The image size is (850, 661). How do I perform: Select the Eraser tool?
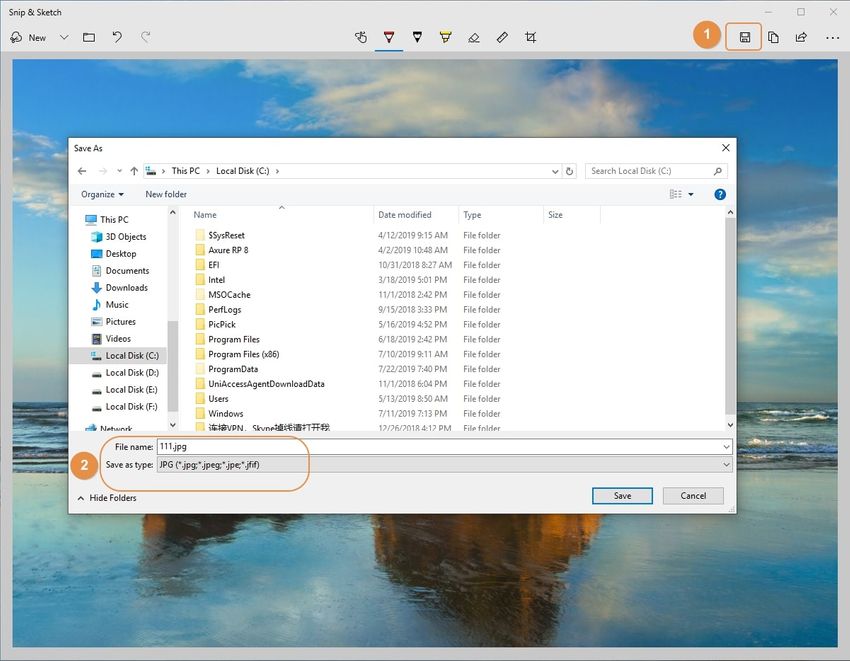[x=473, y=37]
